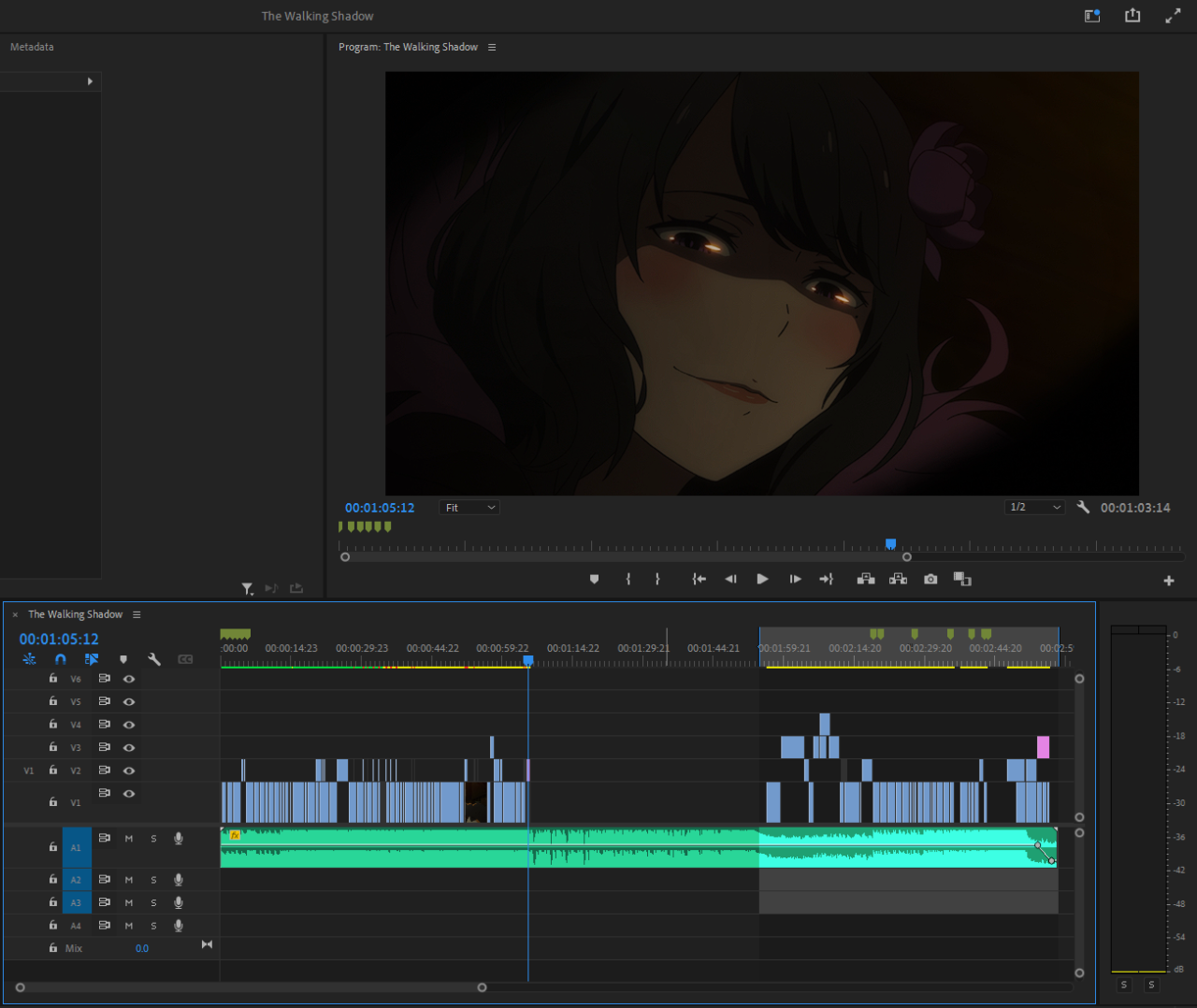Click the fx badge on audio clip
The height and width of the screenshot is (1008, 1197).
point(235,835)
